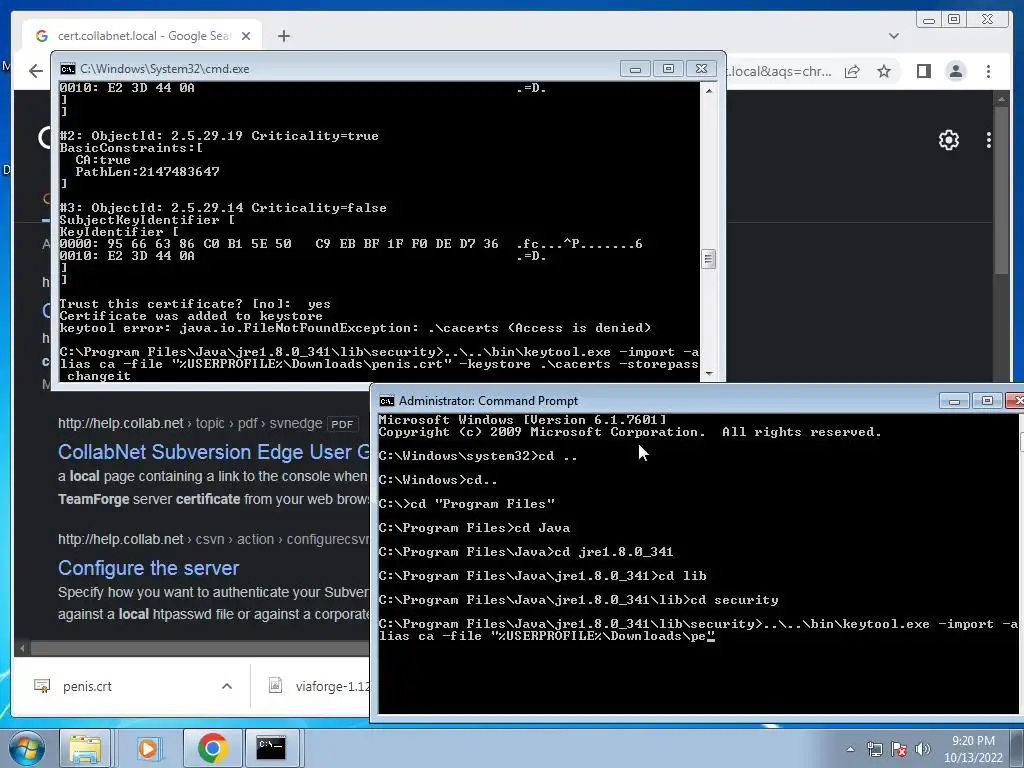Screen dimensions: 1024x768
Task: Click the cmd.exe window title icon
Action: click(x=67, y=69)
